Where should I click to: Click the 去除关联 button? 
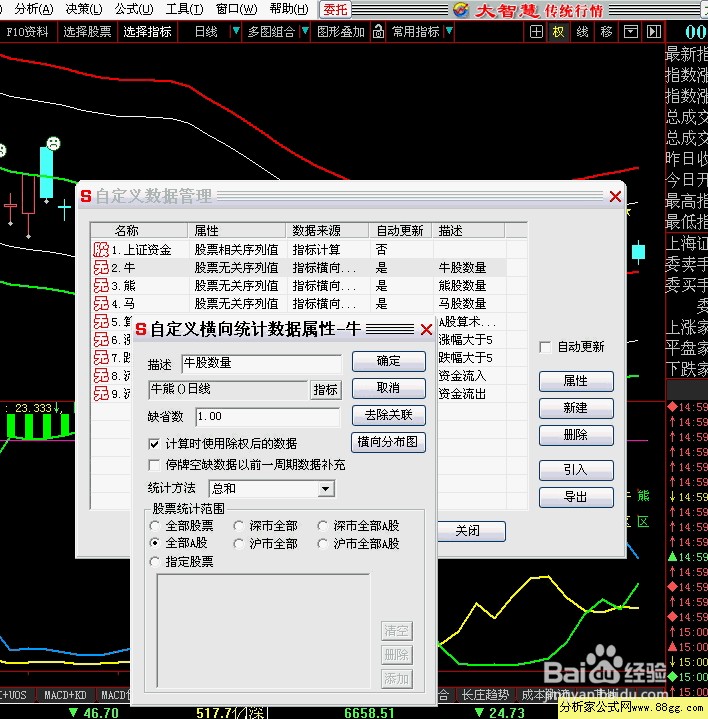click(388, 415)
